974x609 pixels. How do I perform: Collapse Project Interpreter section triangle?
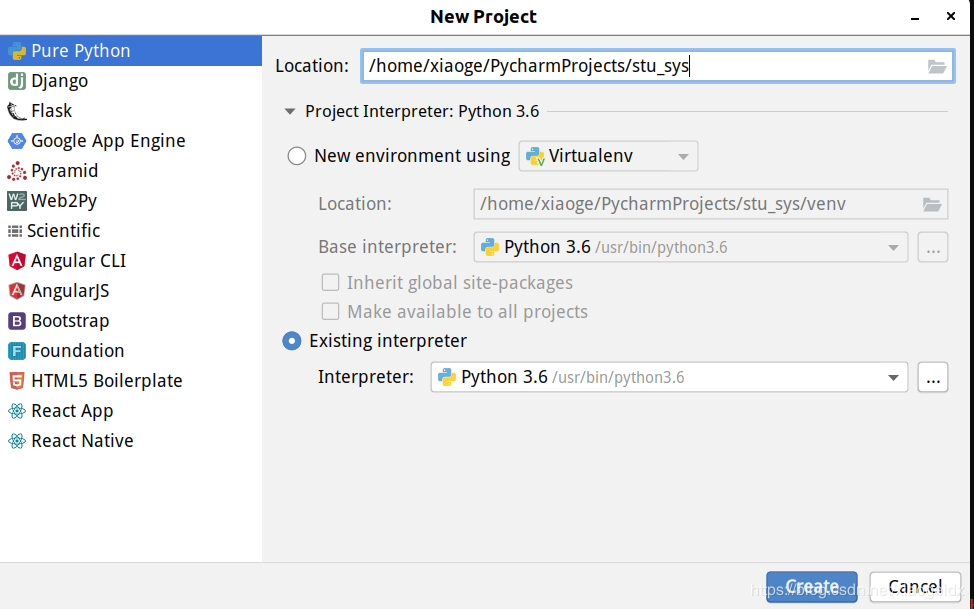pos(289,112)
